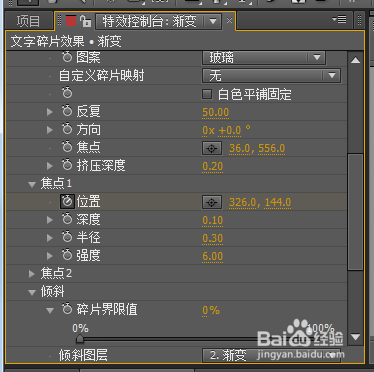Expand the 强度 property
Image resolution: width=374 pixels, height=372 pixels.
click(x=50, y=256)
